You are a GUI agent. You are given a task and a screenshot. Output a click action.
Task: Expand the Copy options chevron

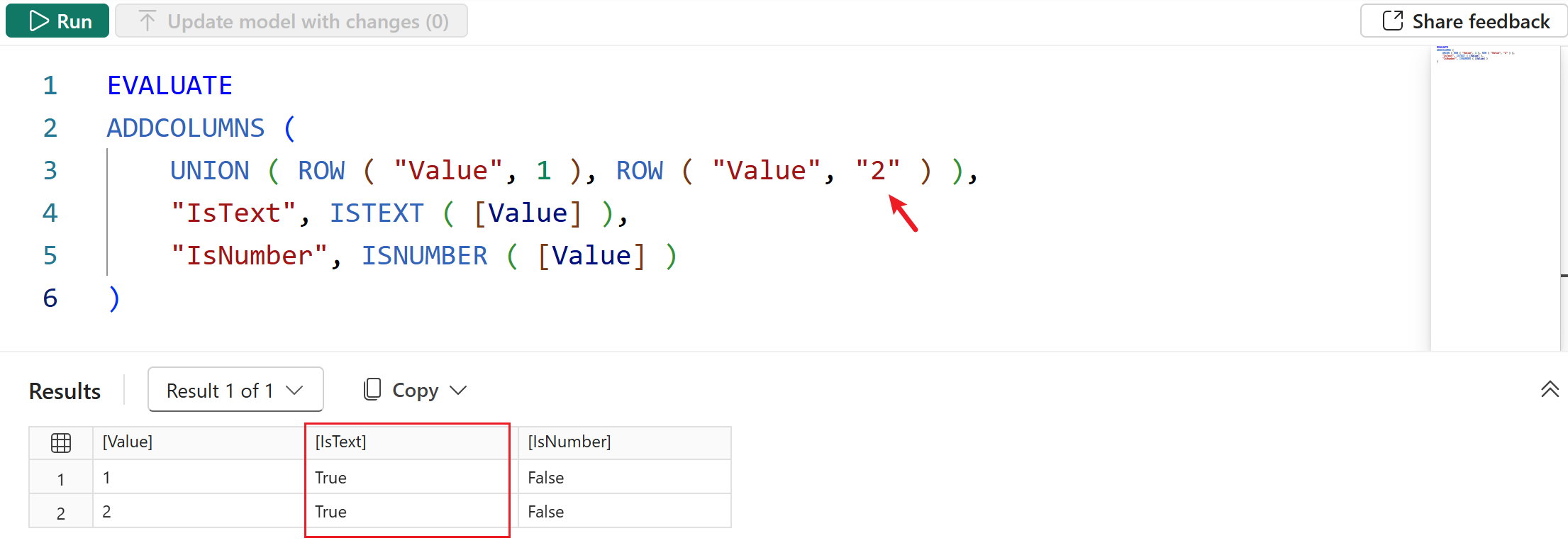point(459,391)
